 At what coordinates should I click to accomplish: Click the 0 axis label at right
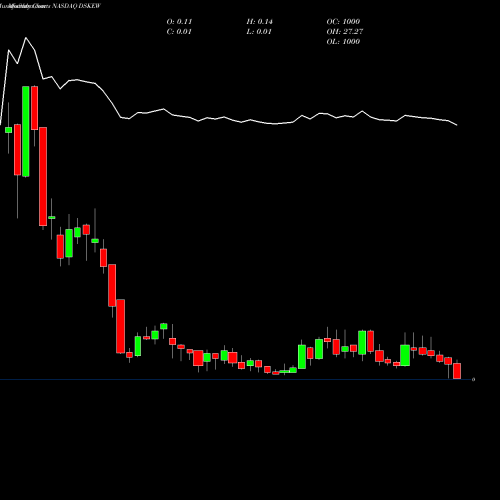point(473,379)
